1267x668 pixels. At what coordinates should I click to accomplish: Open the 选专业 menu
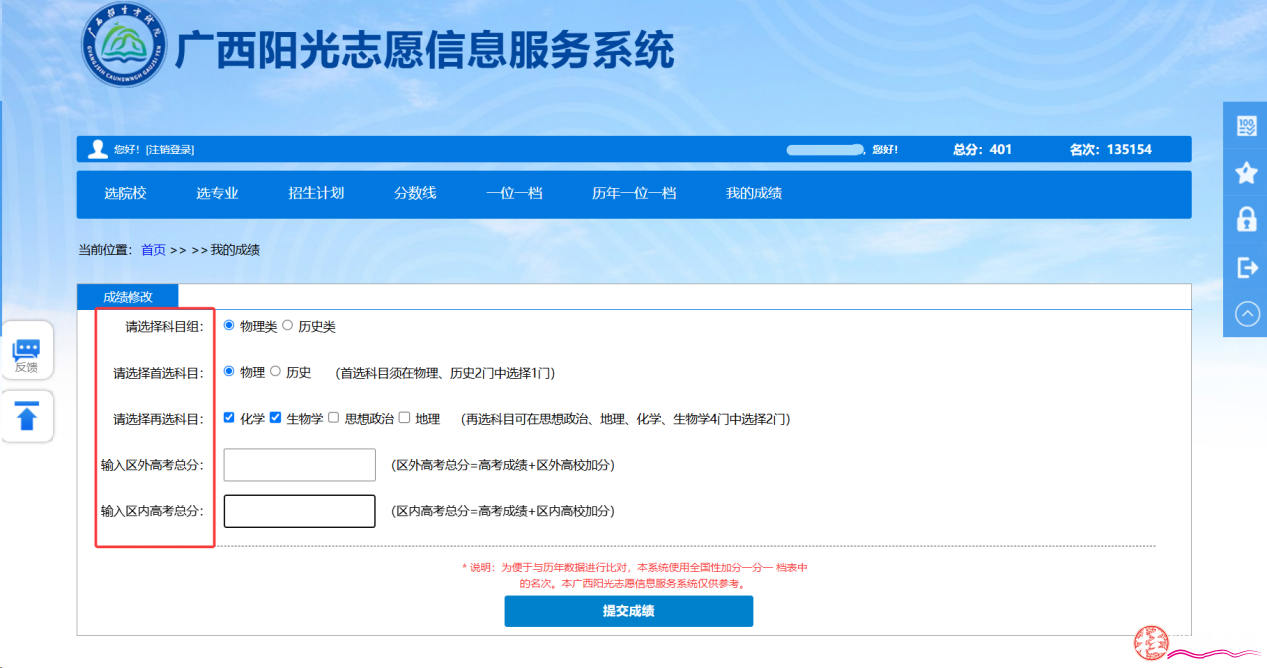point(217,193)
